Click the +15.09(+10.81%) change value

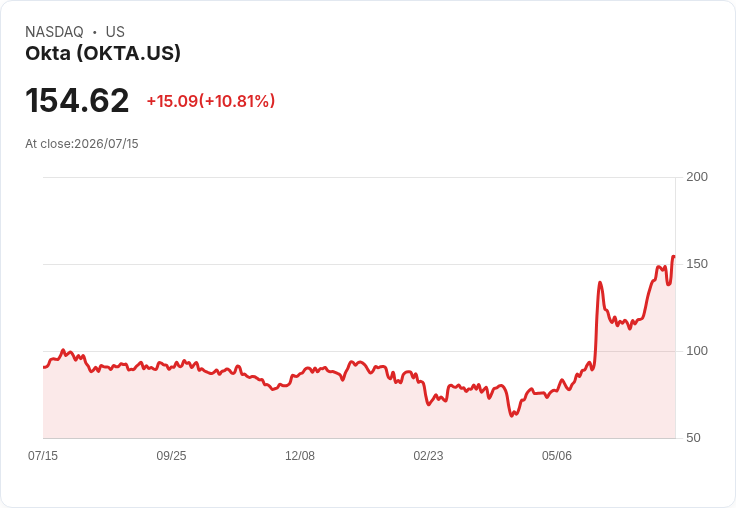pos(211,101)
